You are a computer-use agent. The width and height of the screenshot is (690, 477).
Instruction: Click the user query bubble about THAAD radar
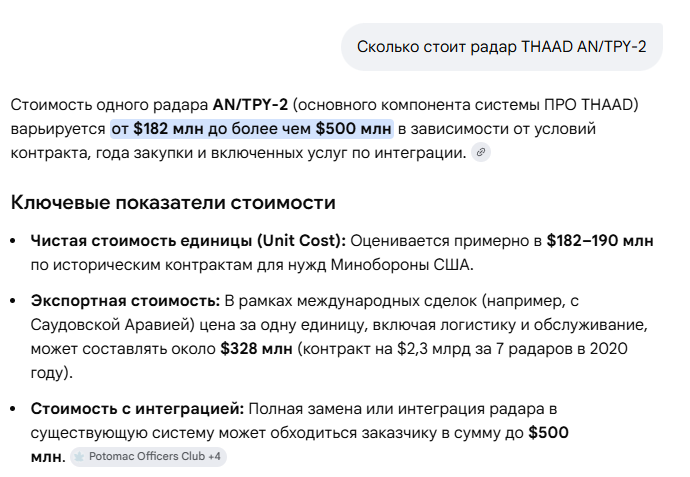501,47
